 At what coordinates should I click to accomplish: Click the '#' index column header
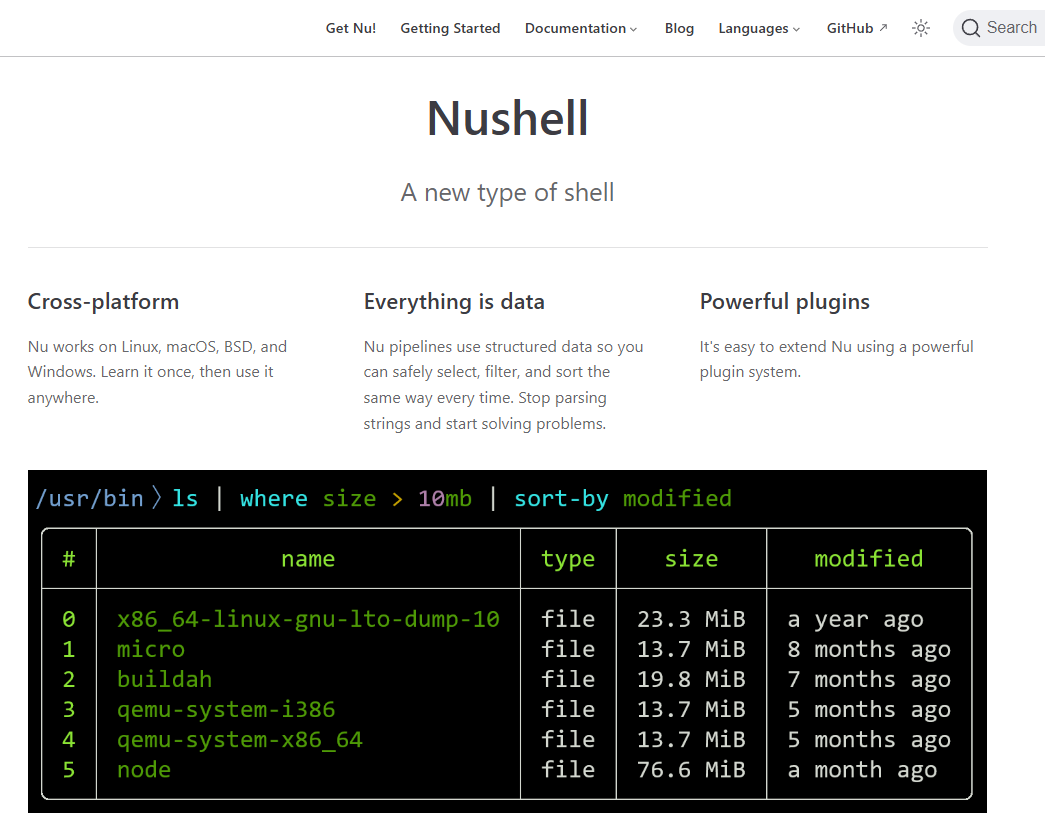pos(69,558)
